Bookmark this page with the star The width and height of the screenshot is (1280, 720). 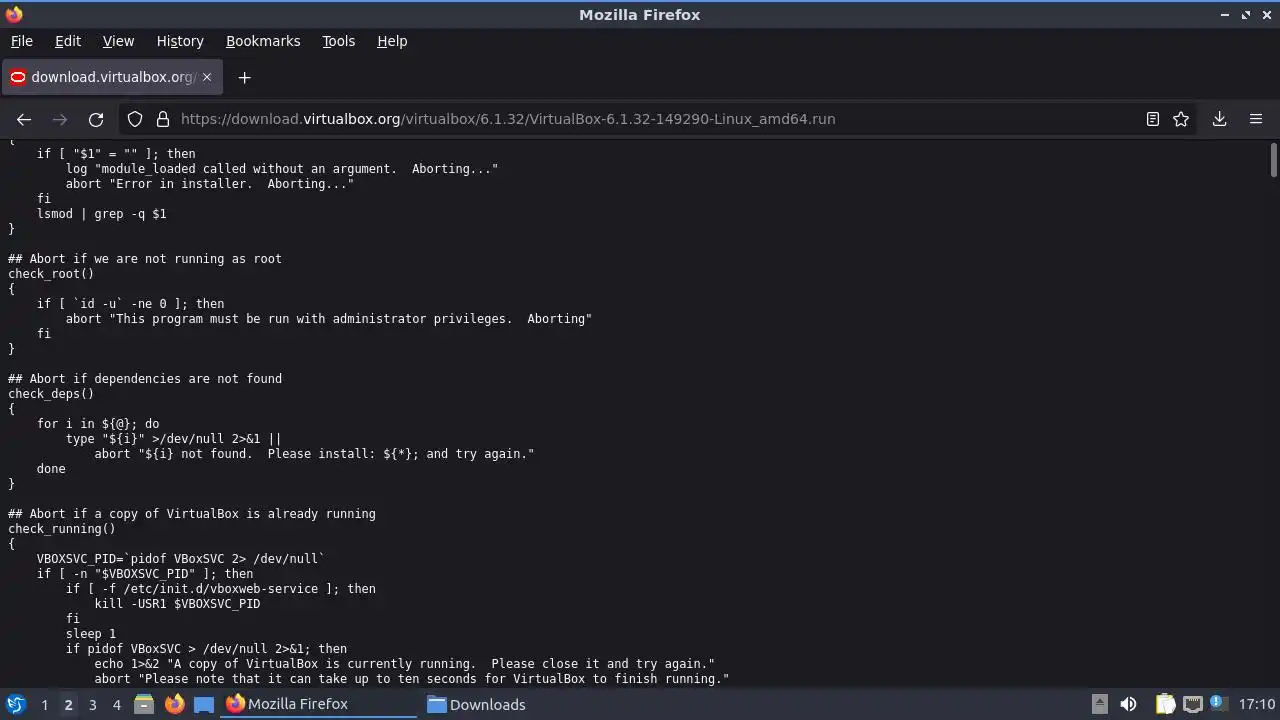click(x=1181, y=119)
